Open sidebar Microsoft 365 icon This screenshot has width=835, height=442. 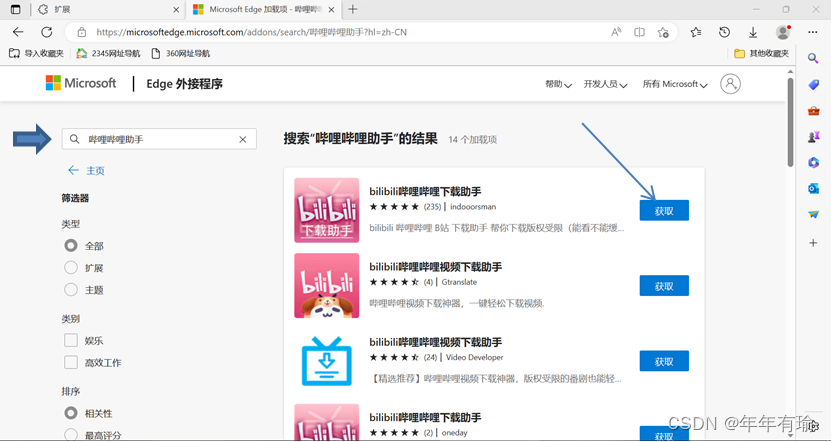pyautogui.click(x=813, y=162)
